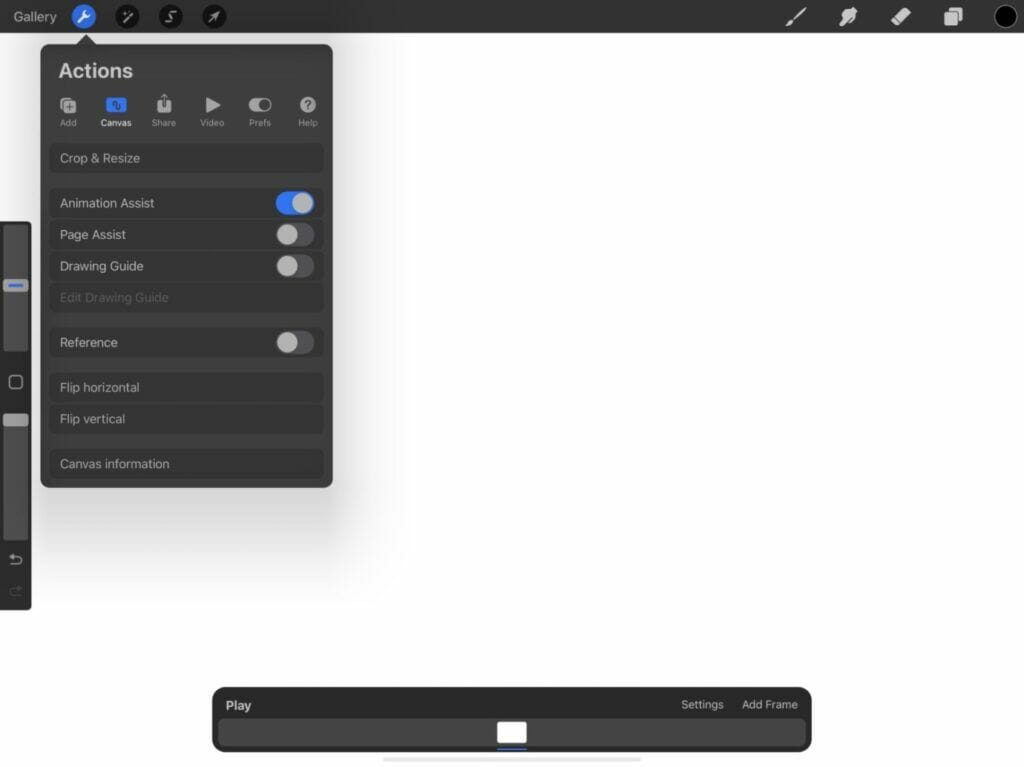Open the Share tab
Image resolution: width=1024 pixels, height=767 pixels.
164,111
